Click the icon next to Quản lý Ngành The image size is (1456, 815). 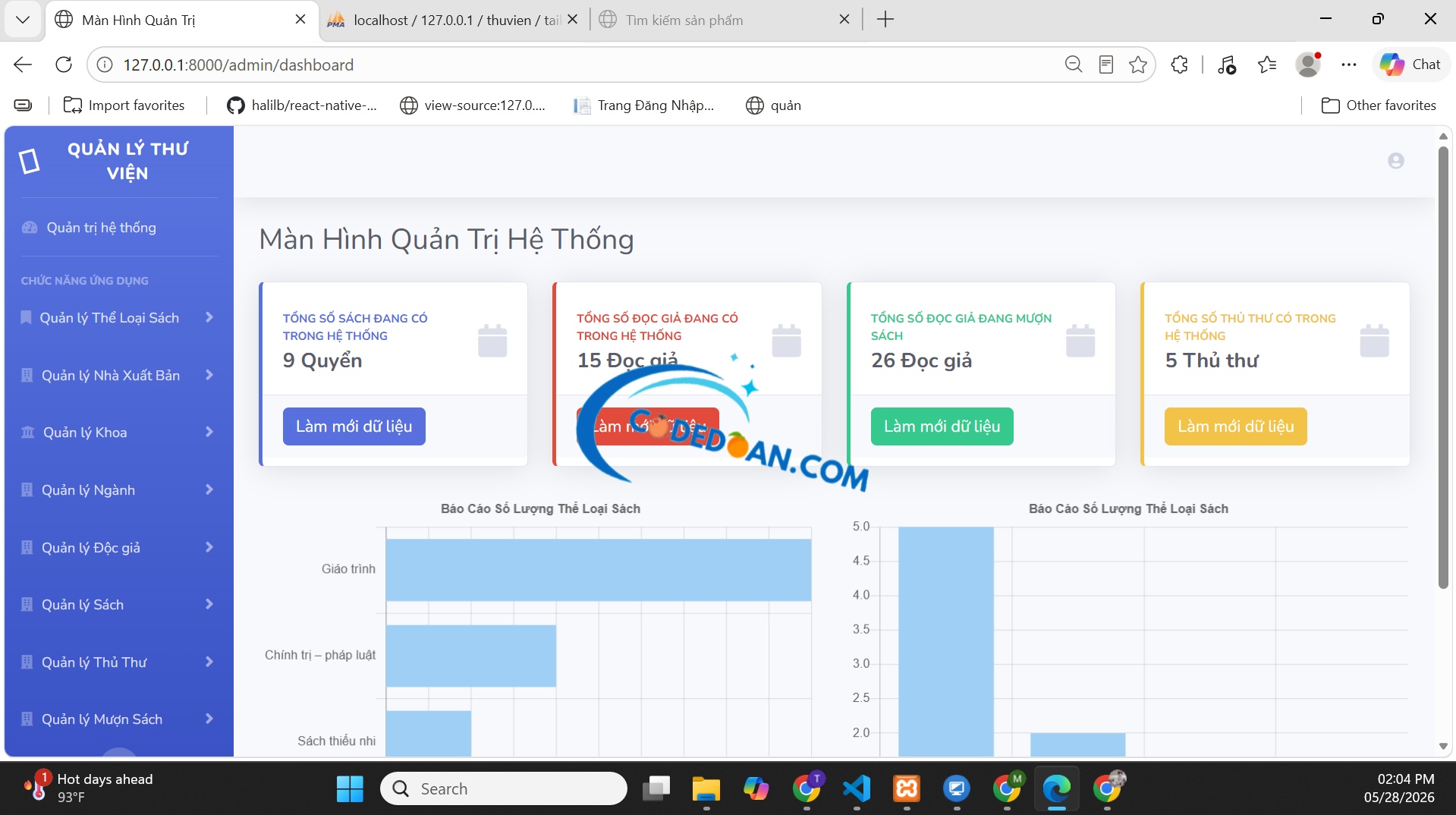coord(27,489)
